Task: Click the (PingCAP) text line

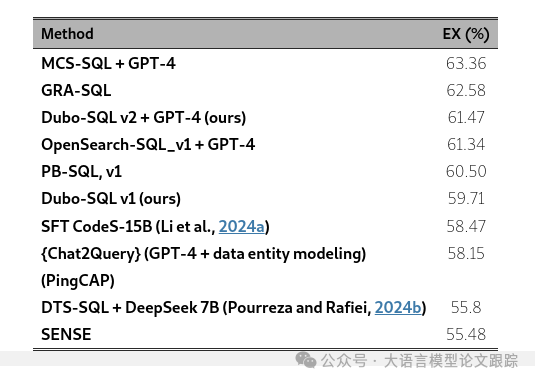Action: tap(78, 281)
